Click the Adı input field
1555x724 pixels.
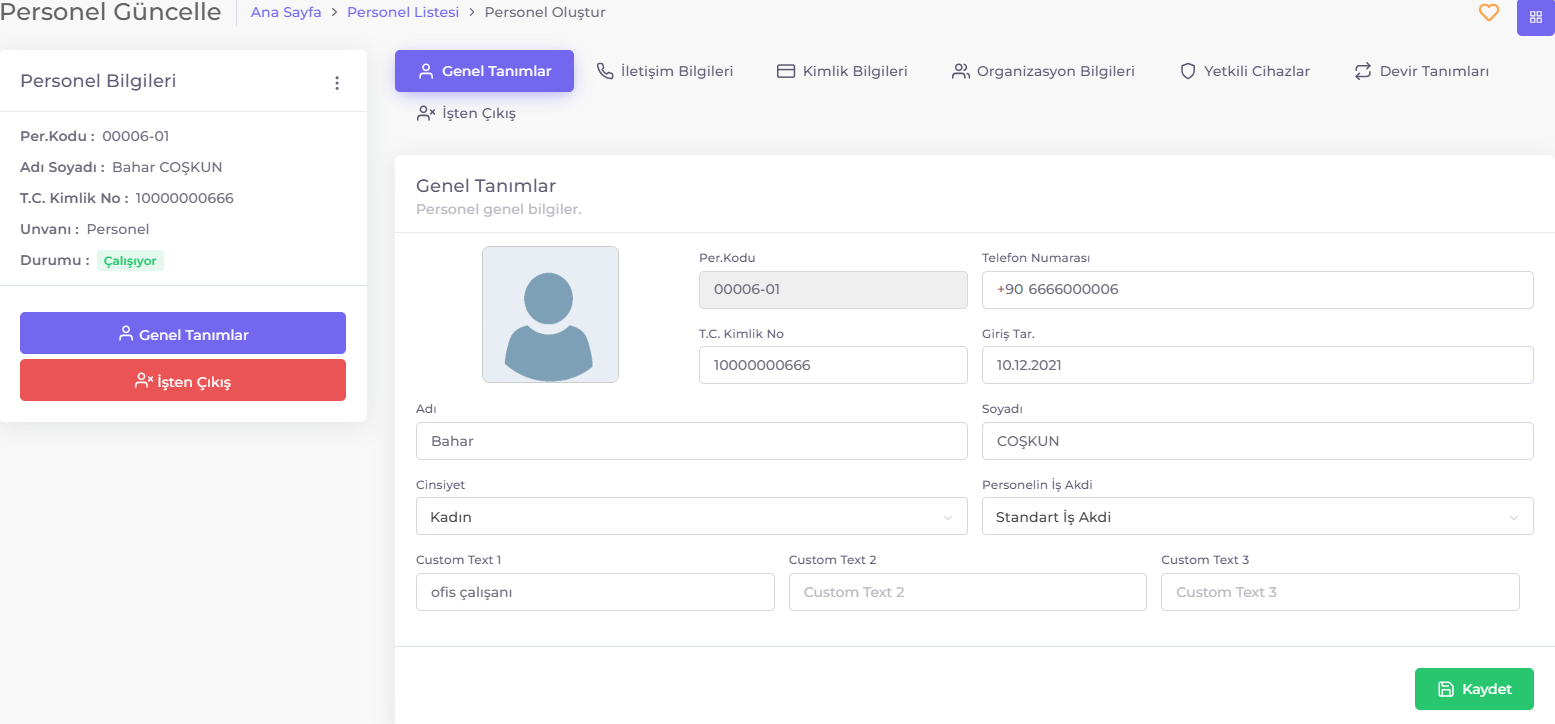point(692,441)
